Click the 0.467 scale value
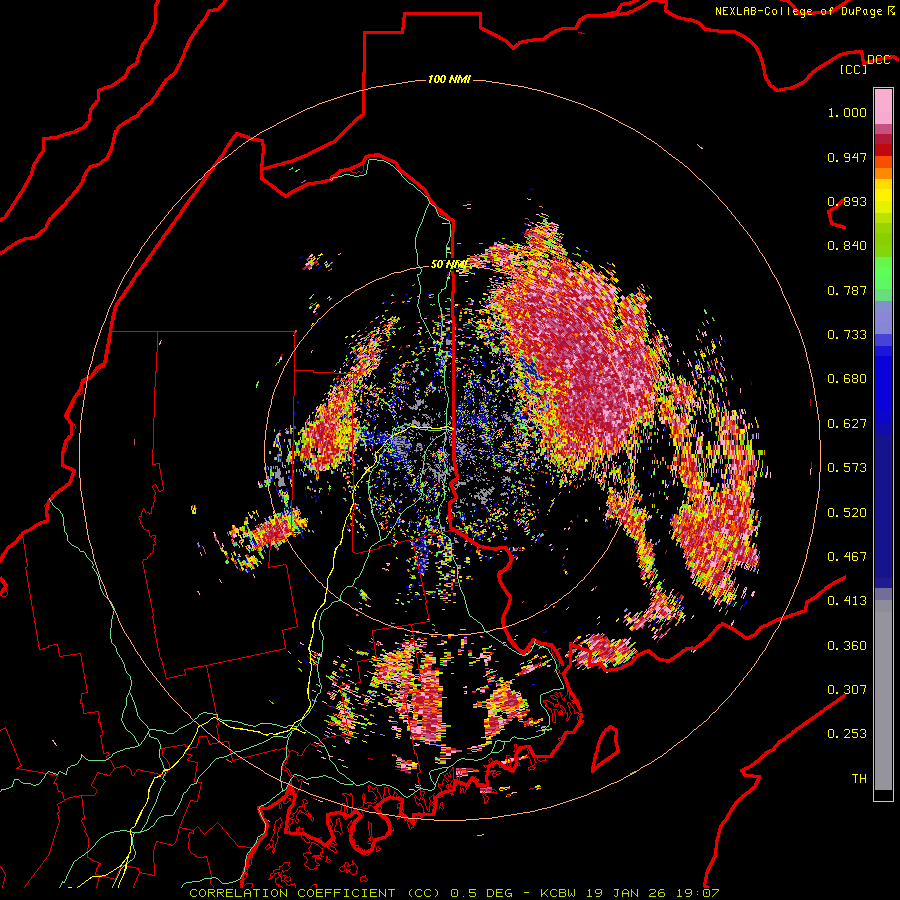 [847, 557]
